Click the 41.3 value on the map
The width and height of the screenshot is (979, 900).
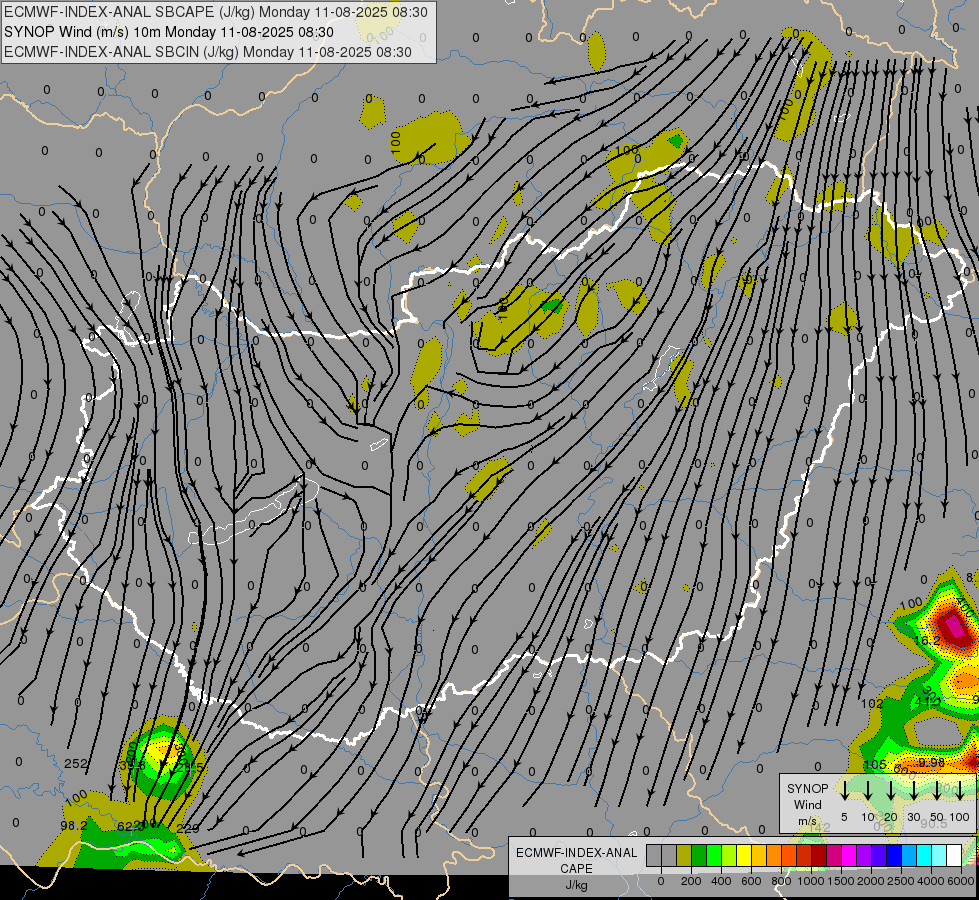[928, 701]
